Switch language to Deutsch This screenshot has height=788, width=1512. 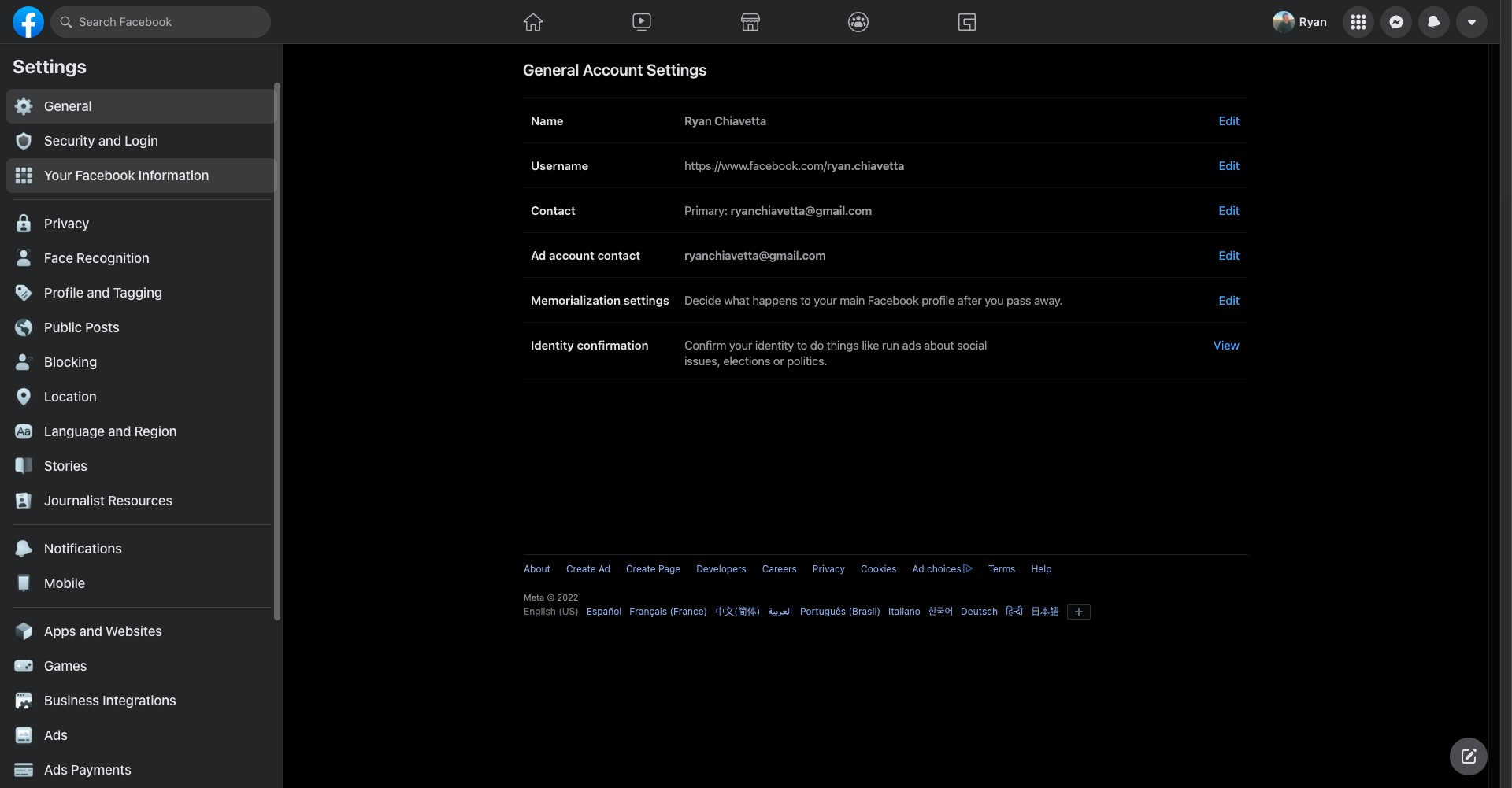tap(979, 612)
